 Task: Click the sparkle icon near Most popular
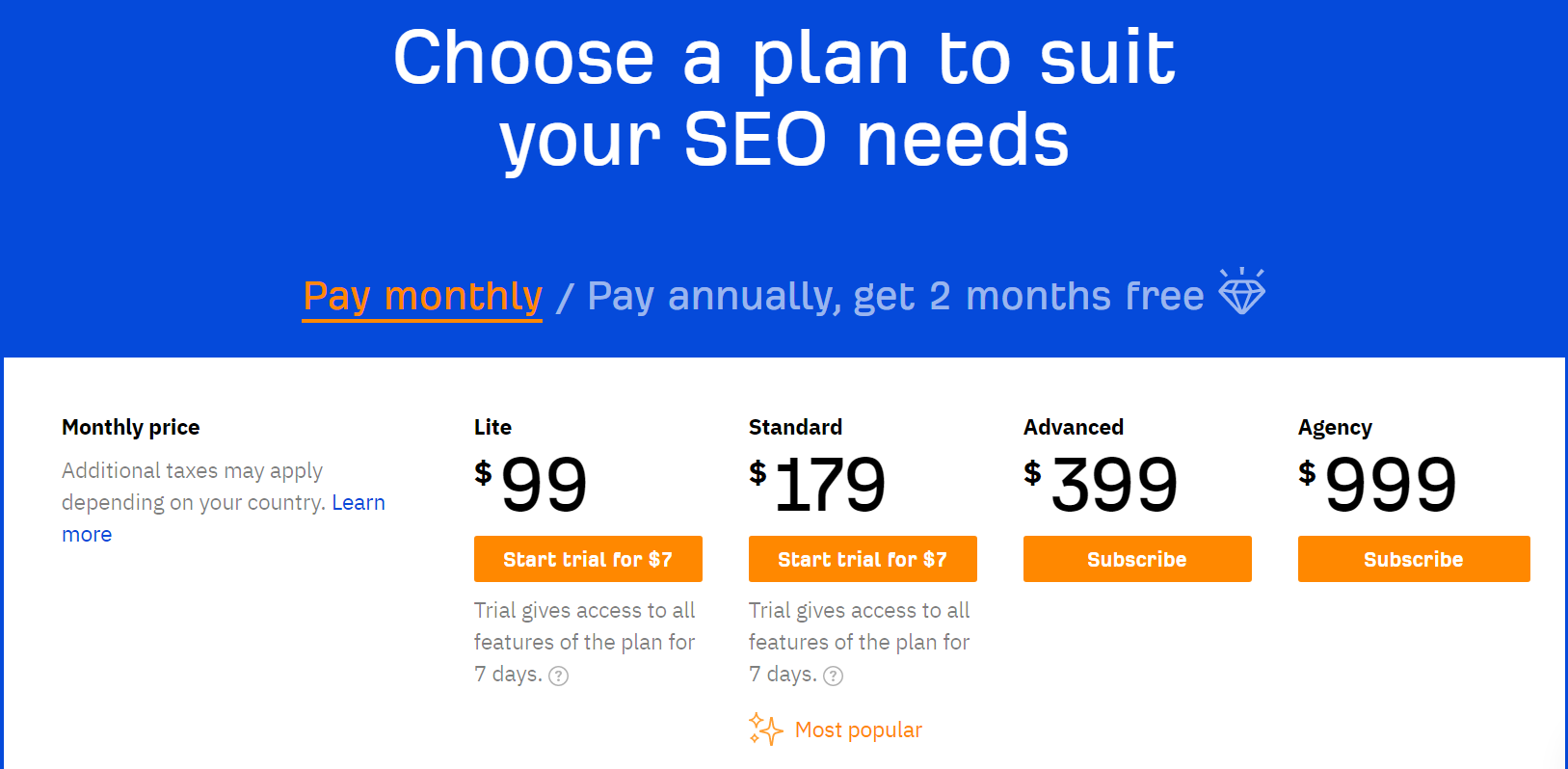tap(764, 729)
